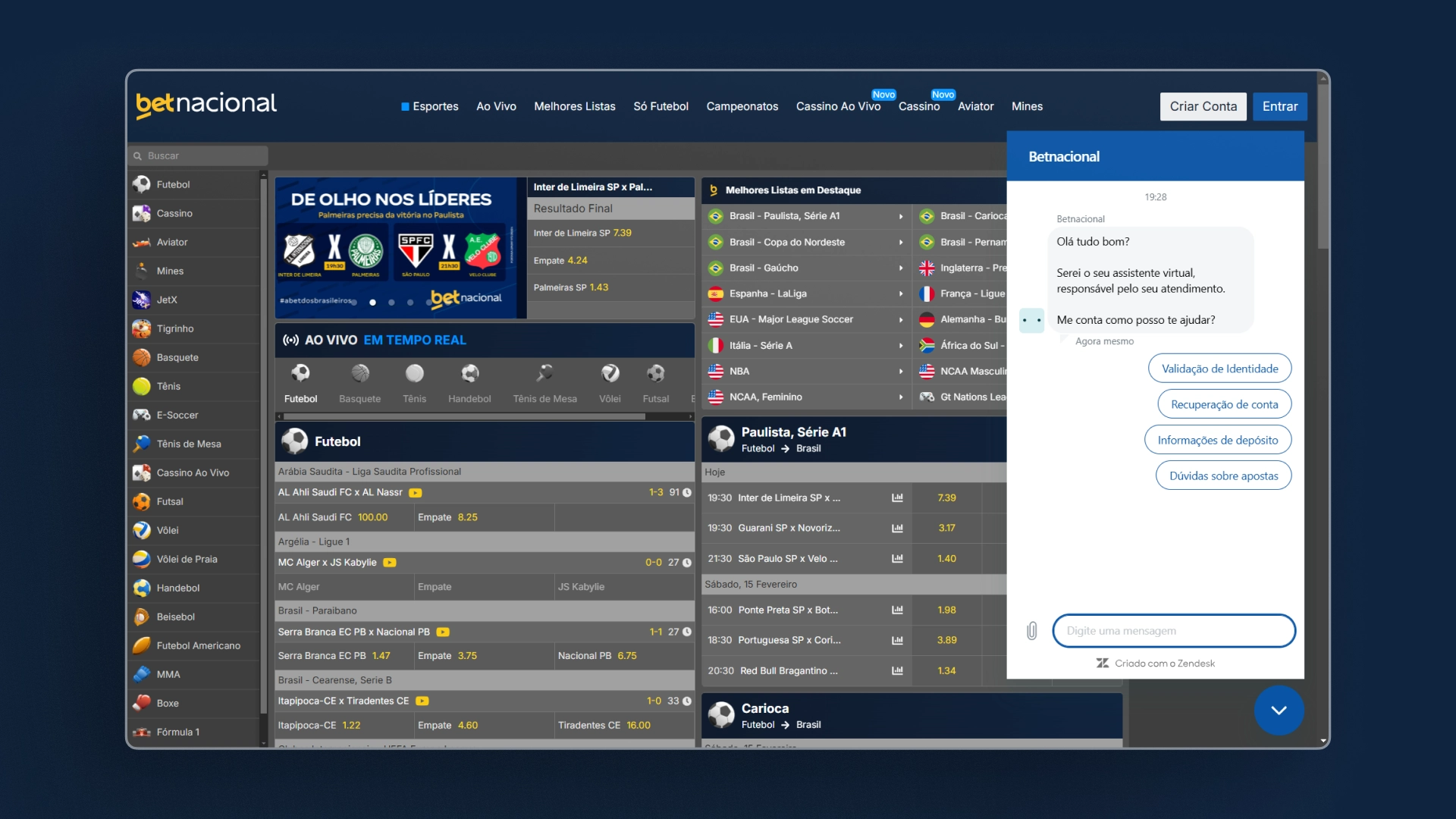Viewport: 1456px width, 819px height.
Task: Choose Recuperação de conta chat option
Action: point(1224,405)
